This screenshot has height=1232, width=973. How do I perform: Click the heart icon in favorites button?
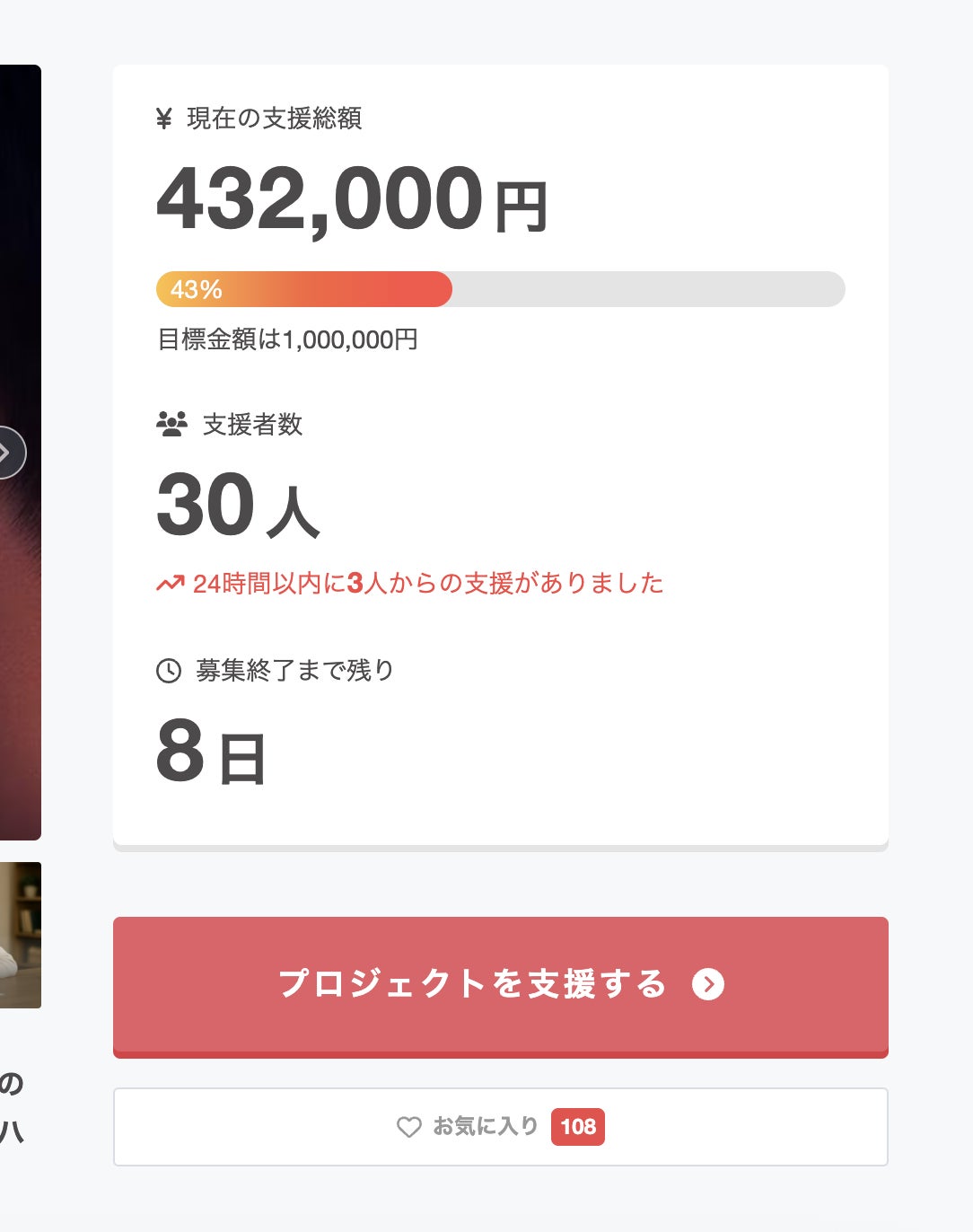tap(409, 1127)
